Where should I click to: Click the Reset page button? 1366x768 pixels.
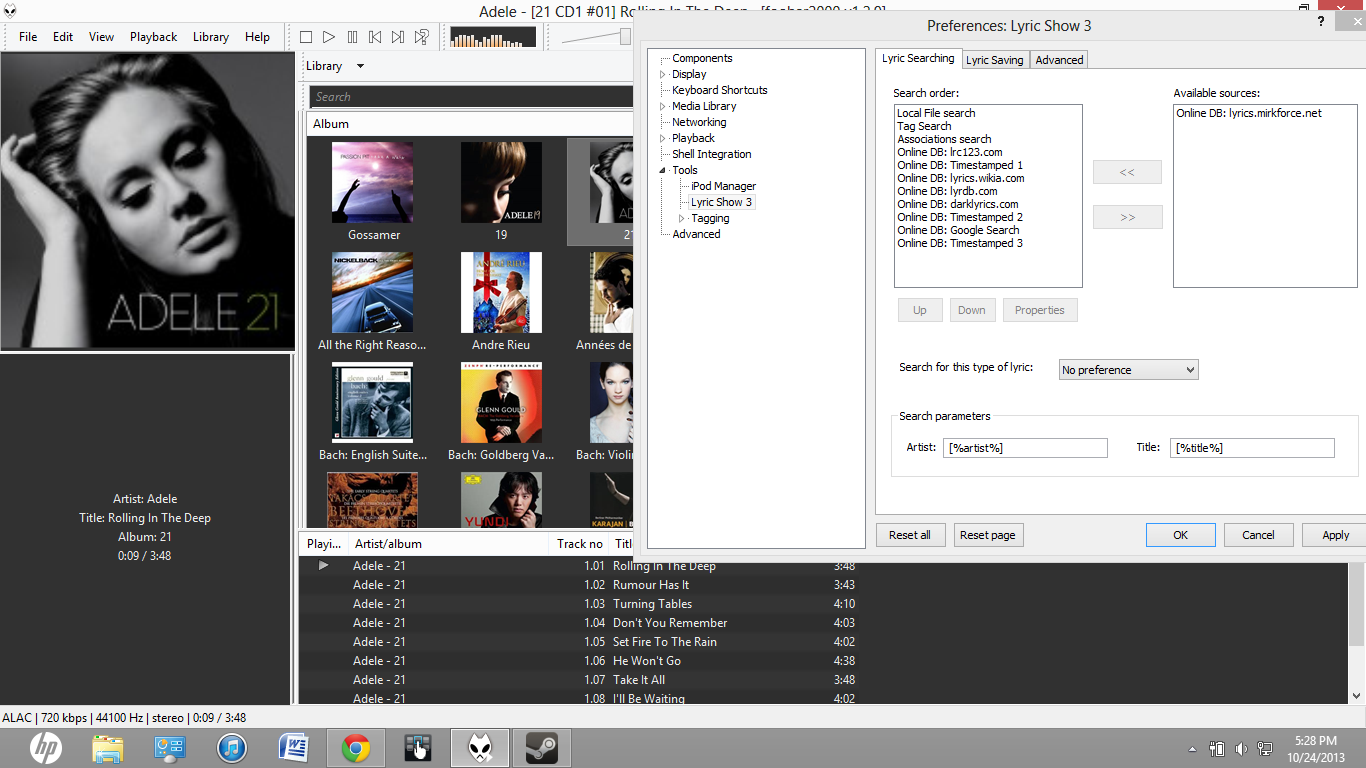[988, 534]
